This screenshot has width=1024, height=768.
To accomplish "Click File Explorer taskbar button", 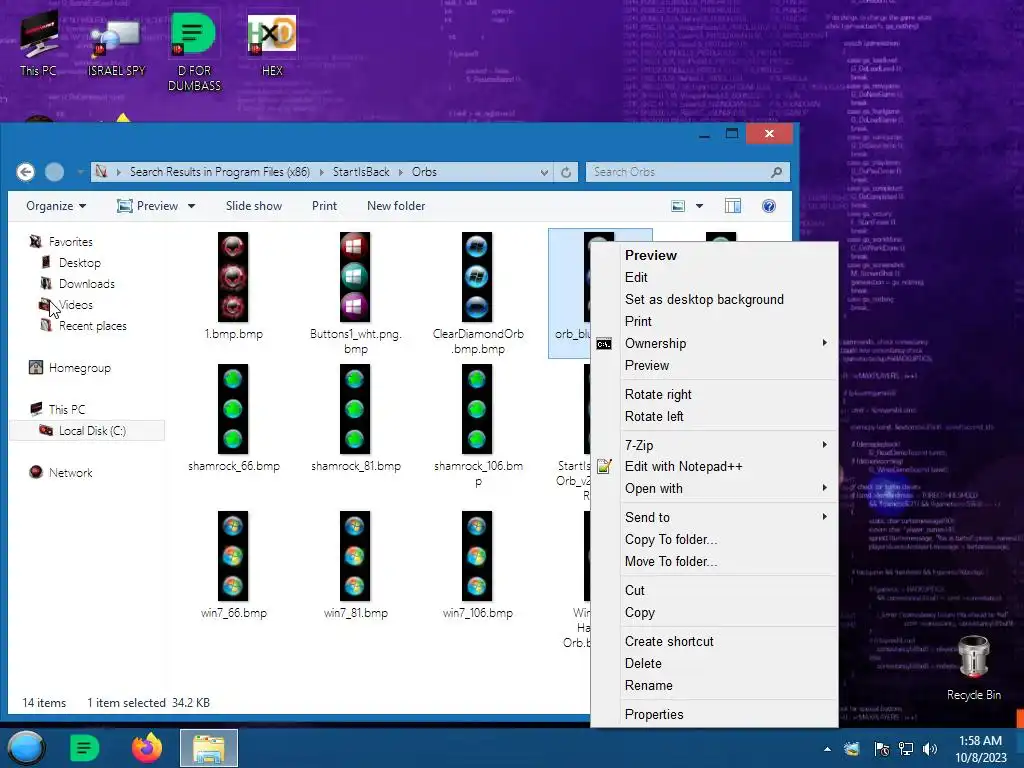I will (209, 748).
